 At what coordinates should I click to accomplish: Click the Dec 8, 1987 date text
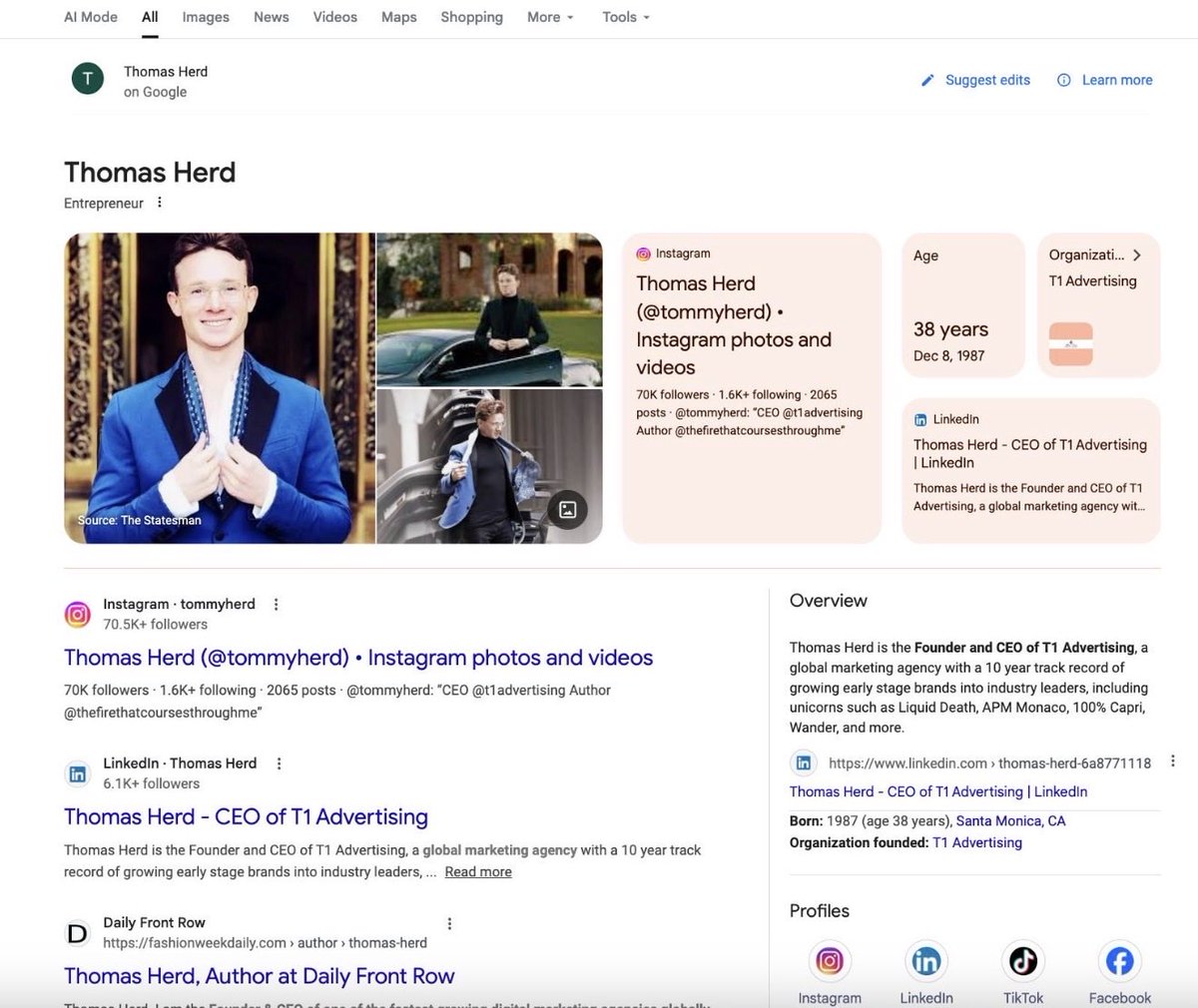pyautogui.click(x=949, y=355)
